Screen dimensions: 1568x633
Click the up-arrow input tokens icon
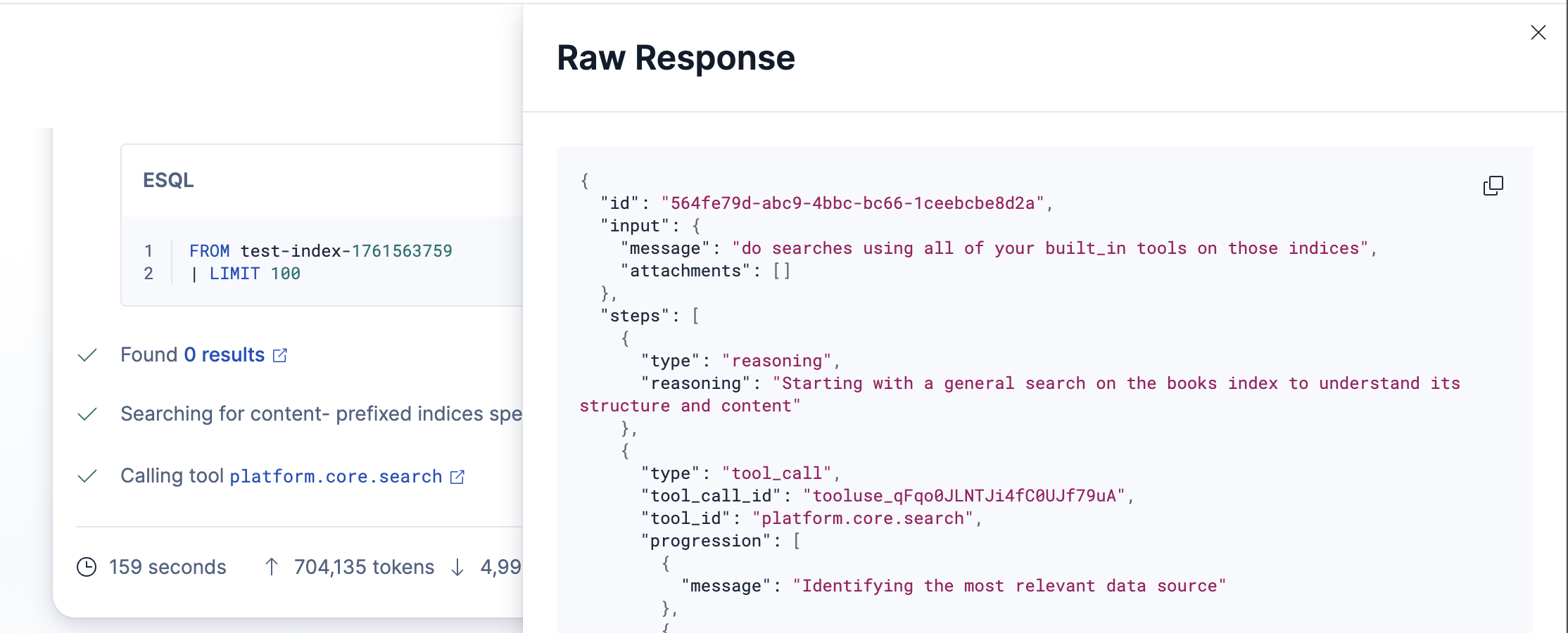272,567
